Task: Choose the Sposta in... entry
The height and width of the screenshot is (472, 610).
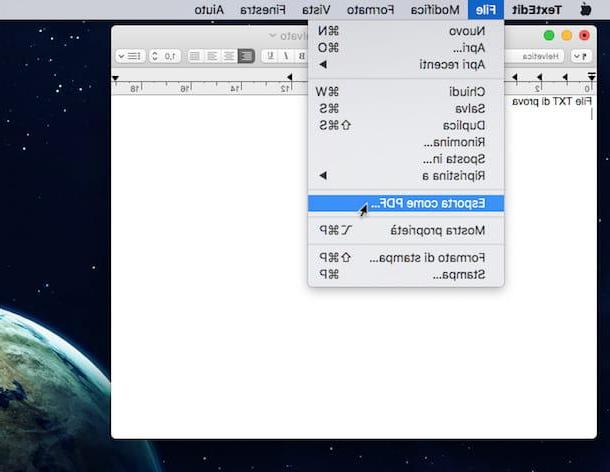Action: (x=406, y=159)
